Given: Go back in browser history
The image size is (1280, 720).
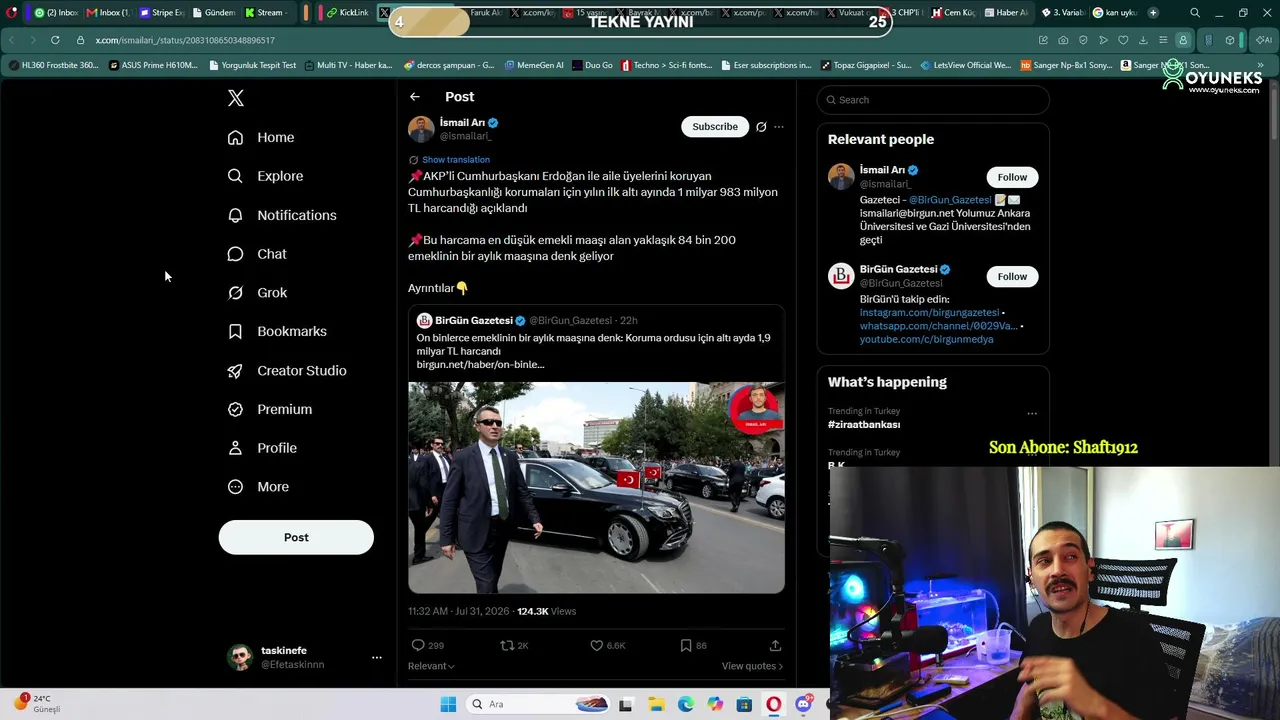Looking at the screenshot, I should pyautogui.click(x=11, y=40).
